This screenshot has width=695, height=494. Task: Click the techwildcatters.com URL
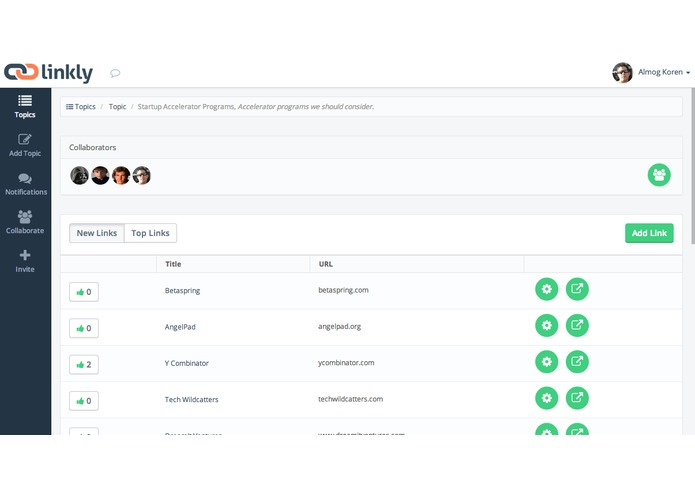[x=351, y=399]
